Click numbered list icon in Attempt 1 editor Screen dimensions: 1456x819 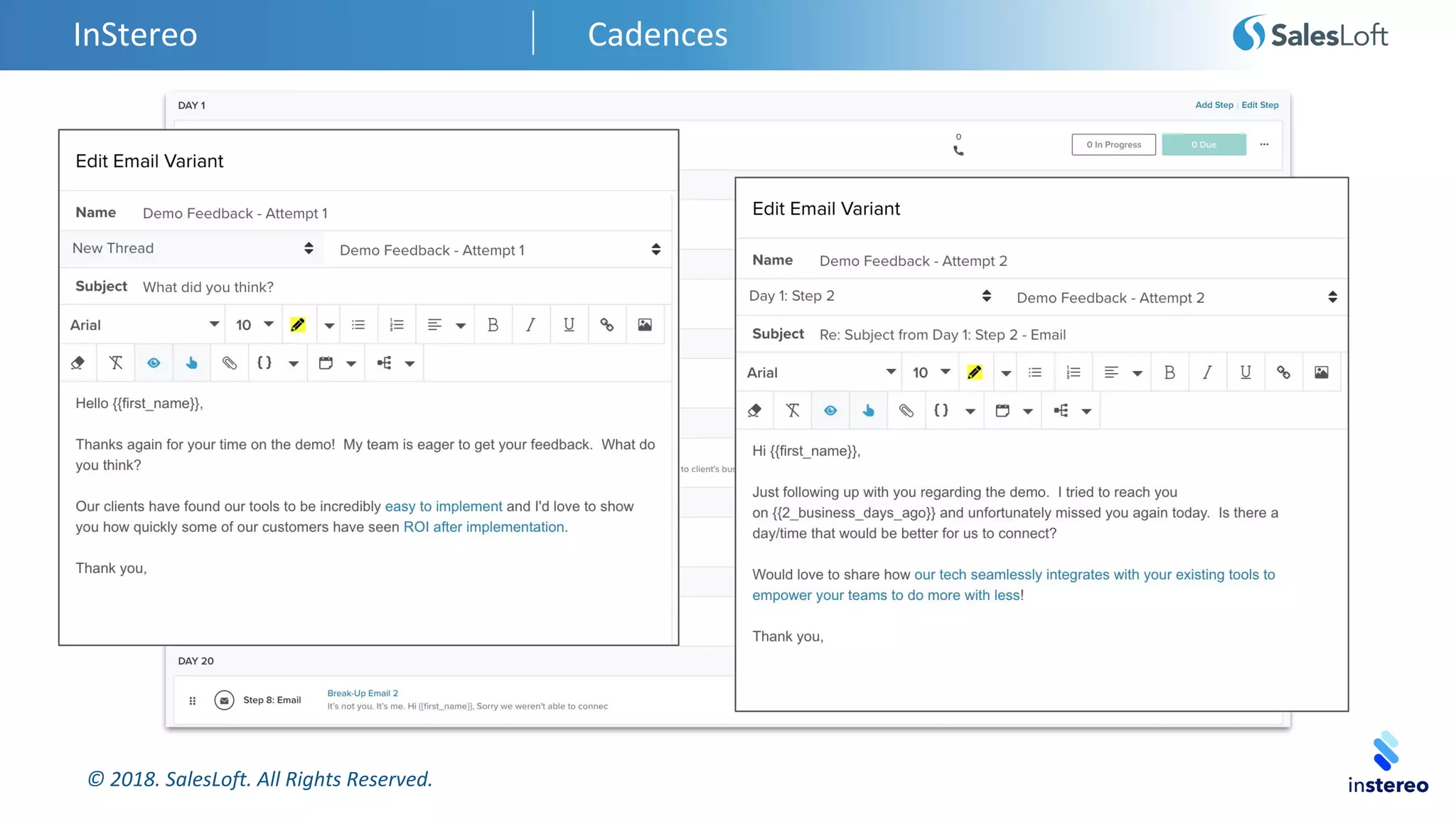point(397,325)
